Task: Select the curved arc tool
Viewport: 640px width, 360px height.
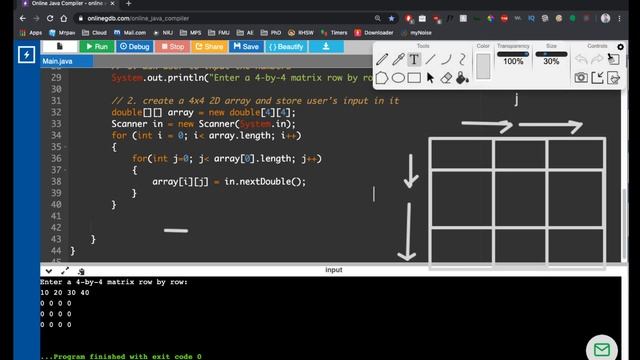Action: (x=446, y=60)
